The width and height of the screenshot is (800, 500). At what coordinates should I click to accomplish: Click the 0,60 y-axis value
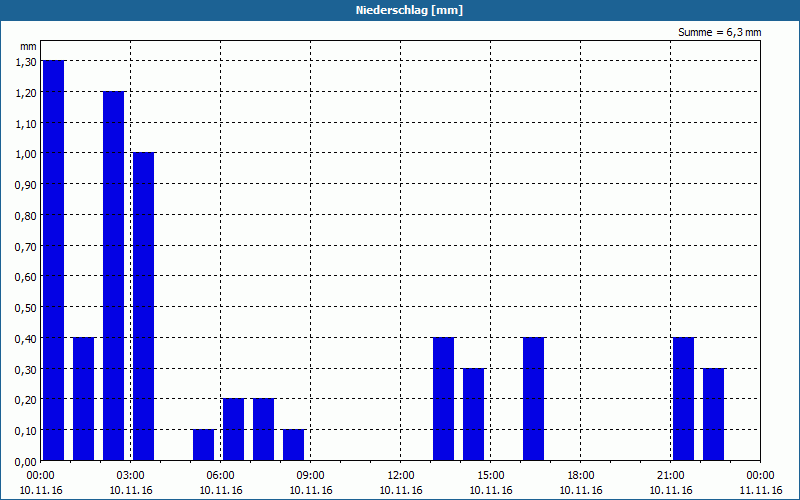coord(26,277)
